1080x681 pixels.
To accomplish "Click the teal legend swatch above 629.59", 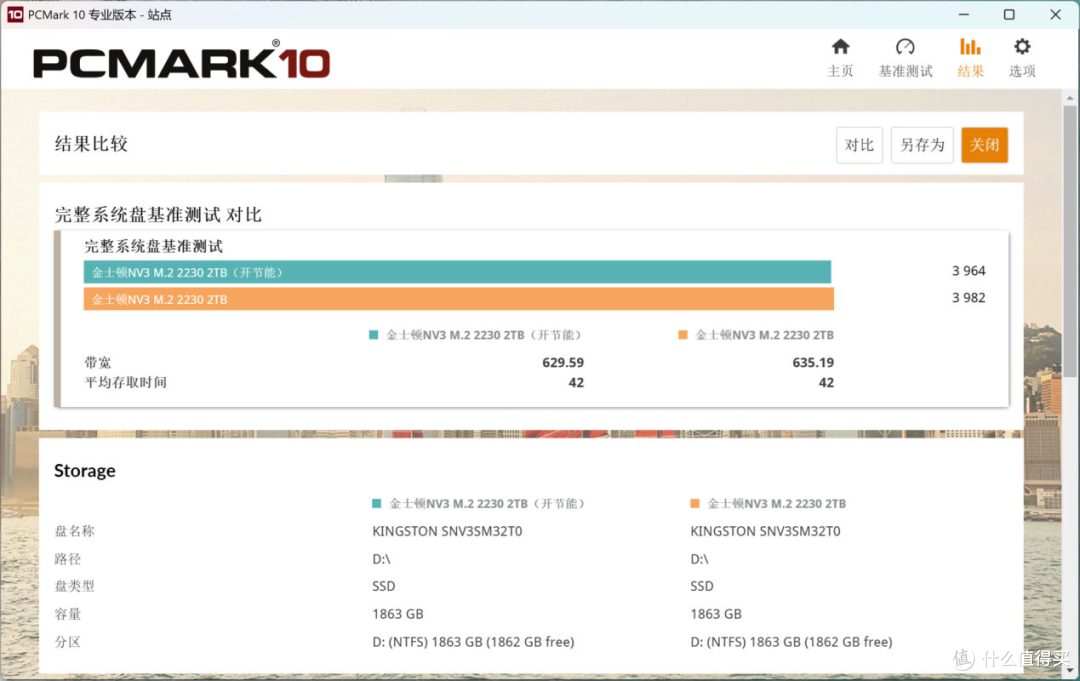I will (x=373, y=335).
